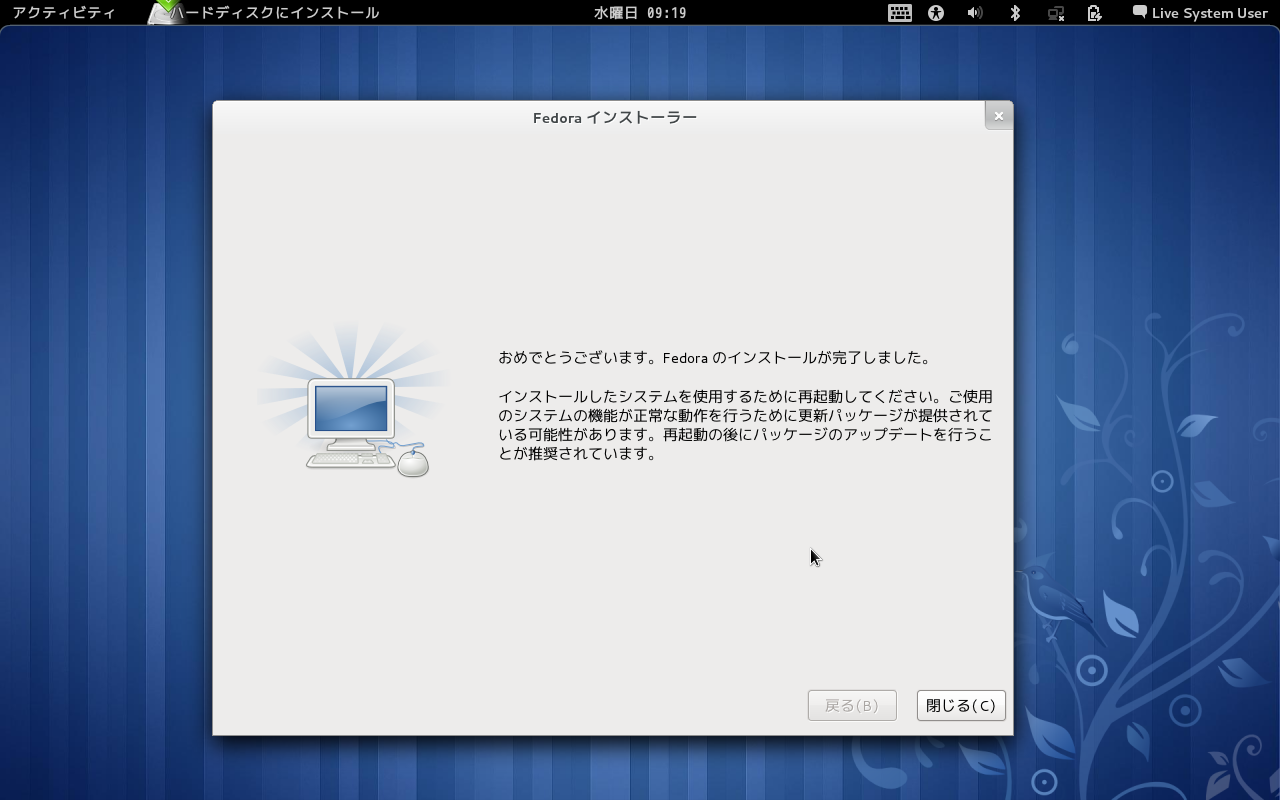Open the network connection icon
The height and width of the screenshot is (800, 1280).
click(1056, 13)
